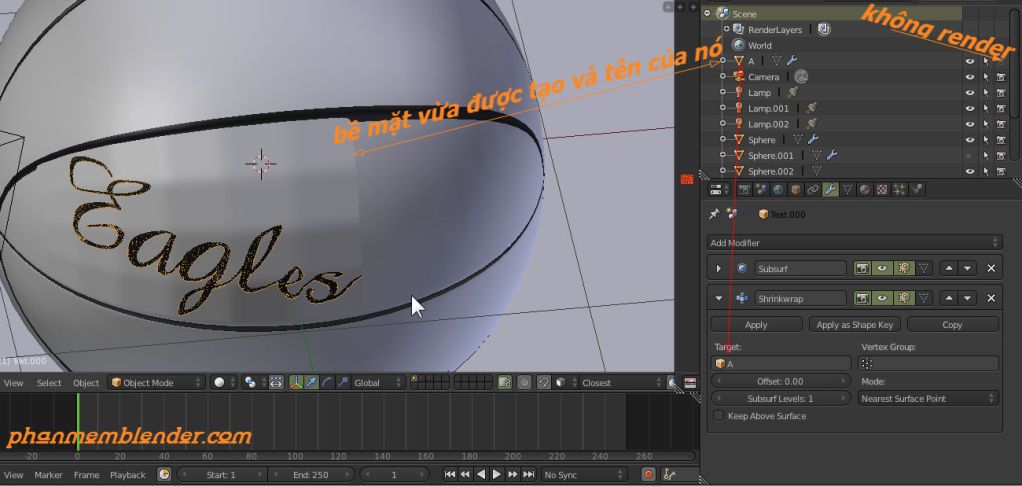The width and height of the screenshot is (1022, 486).
Task: Open the timeline Marker menu
Action: coord(48,475)
